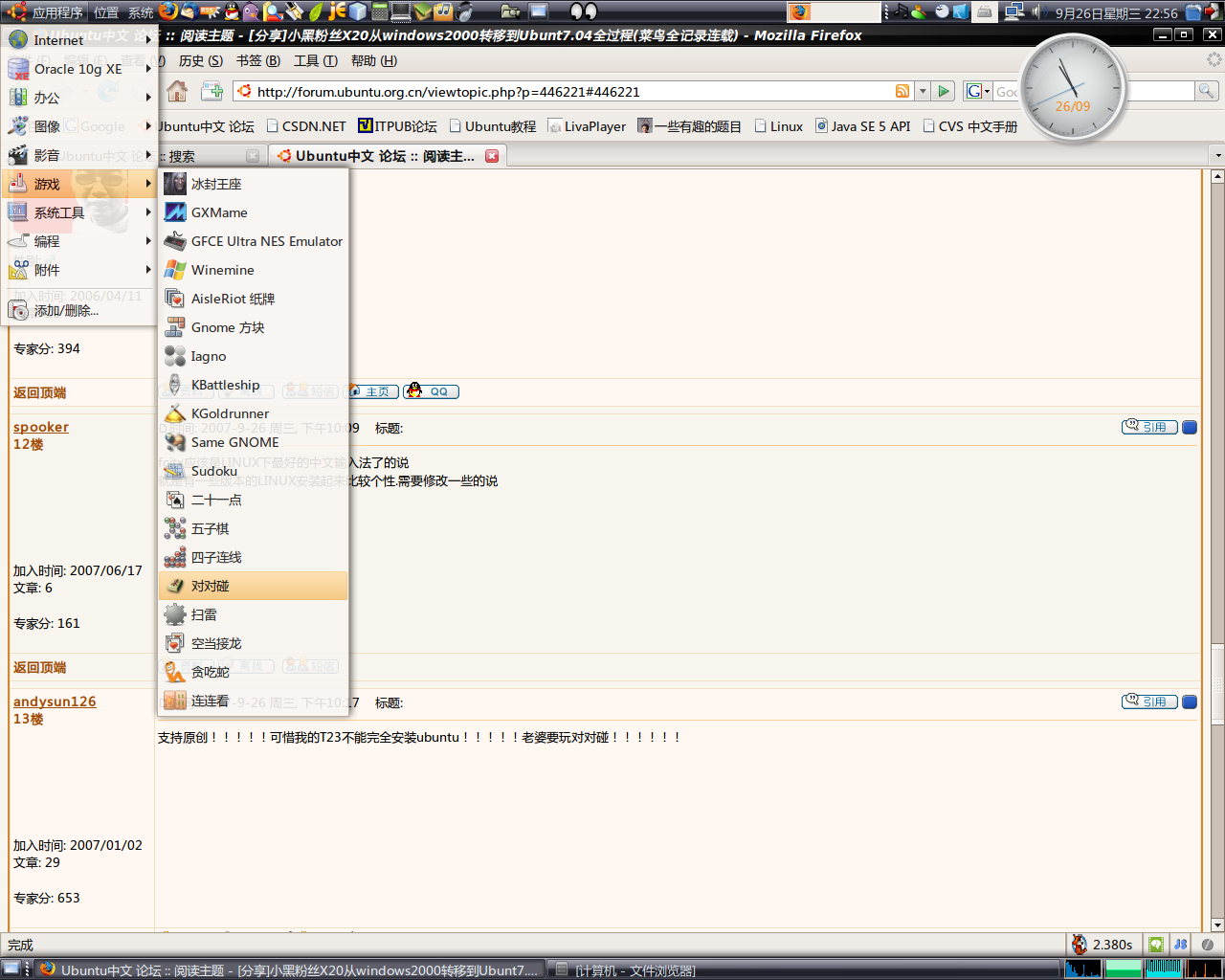This screenshot has width=1225, height=980.
Task: Click 主页 homepage button under post
Action: pyautogui.click(x=372, y=390)
